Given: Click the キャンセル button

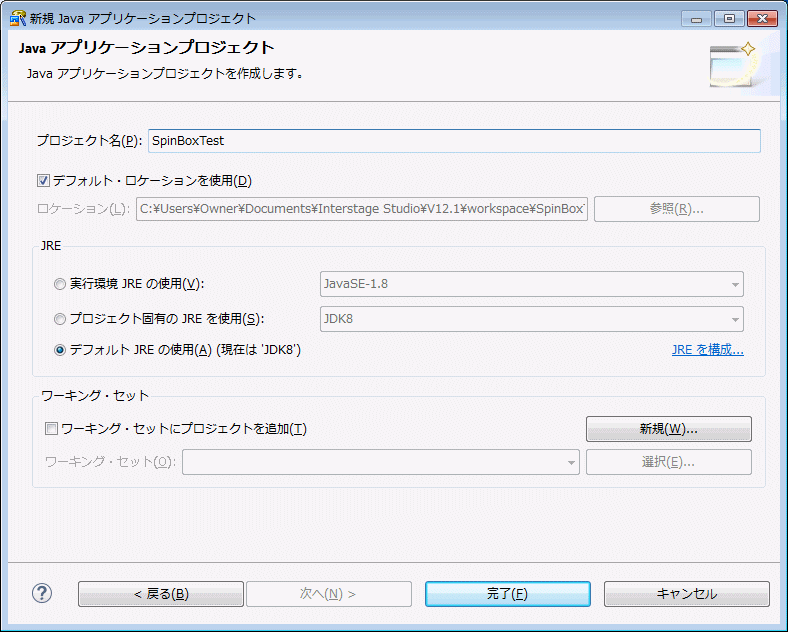Looking at the screenshot, I should [686, 594].
